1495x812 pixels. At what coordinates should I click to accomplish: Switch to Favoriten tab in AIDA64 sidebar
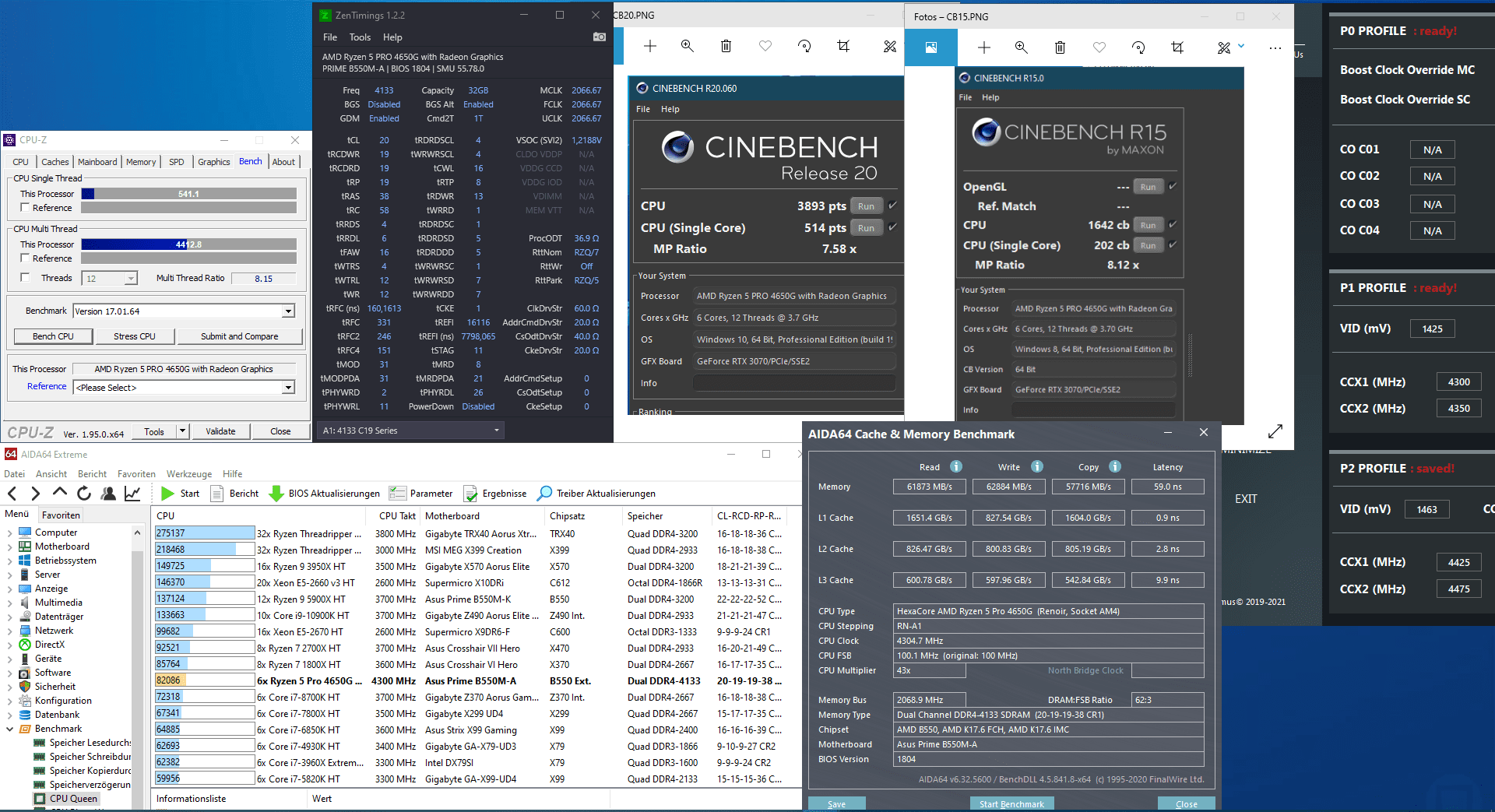tap(61, 515)
